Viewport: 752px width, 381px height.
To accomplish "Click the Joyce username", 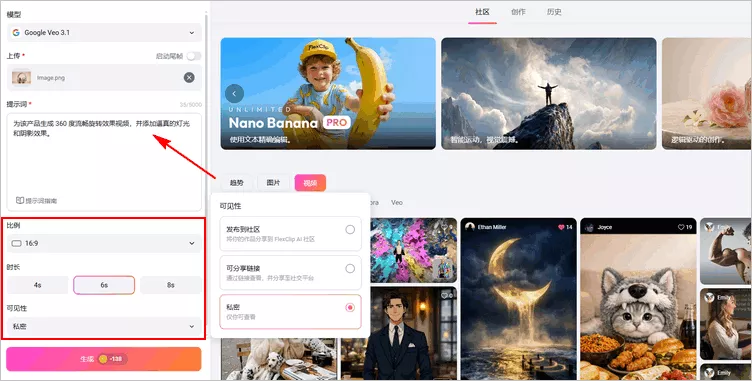I will pos(605,227).
